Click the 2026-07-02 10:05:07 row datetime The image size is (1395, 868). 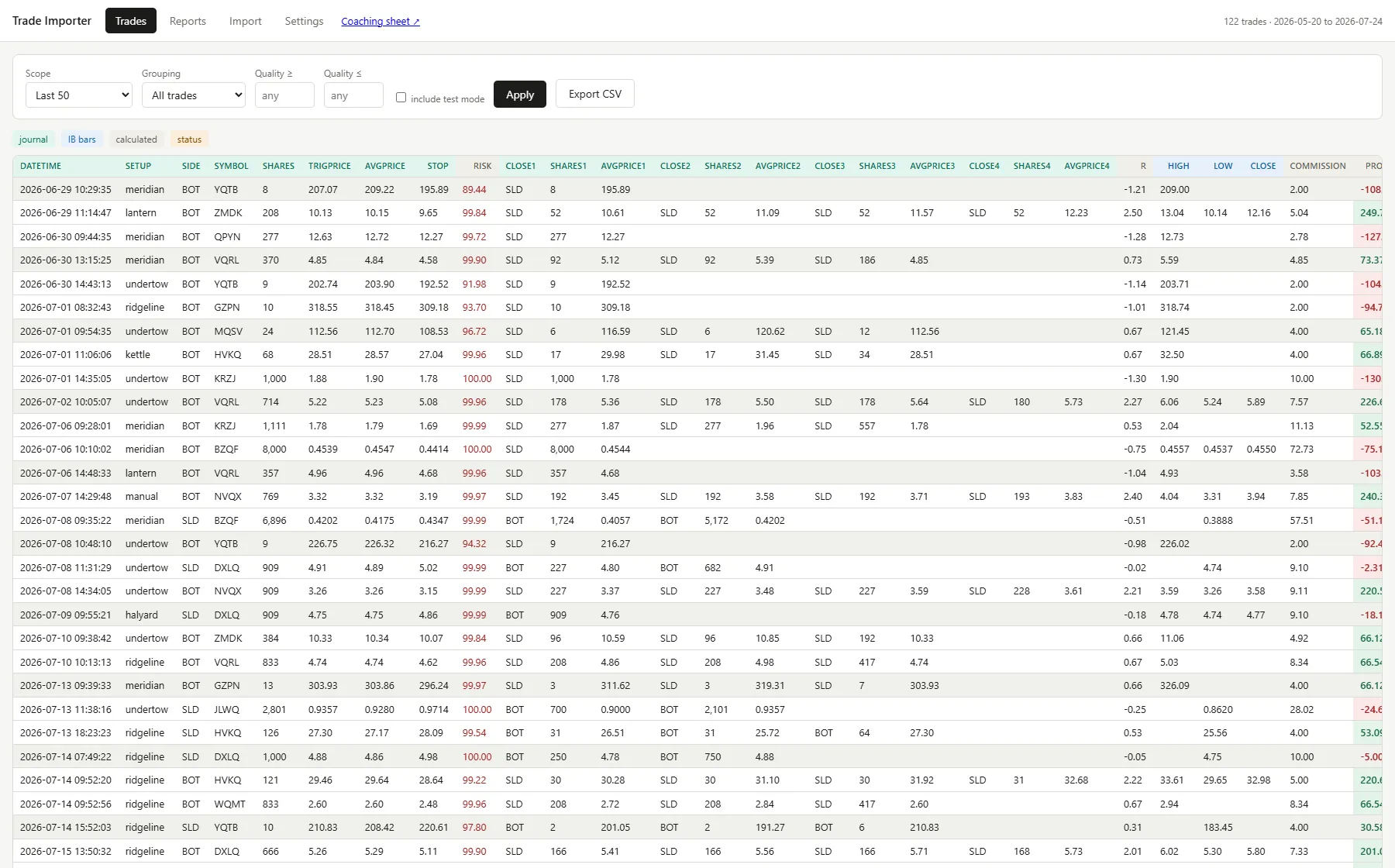point(66,401)
